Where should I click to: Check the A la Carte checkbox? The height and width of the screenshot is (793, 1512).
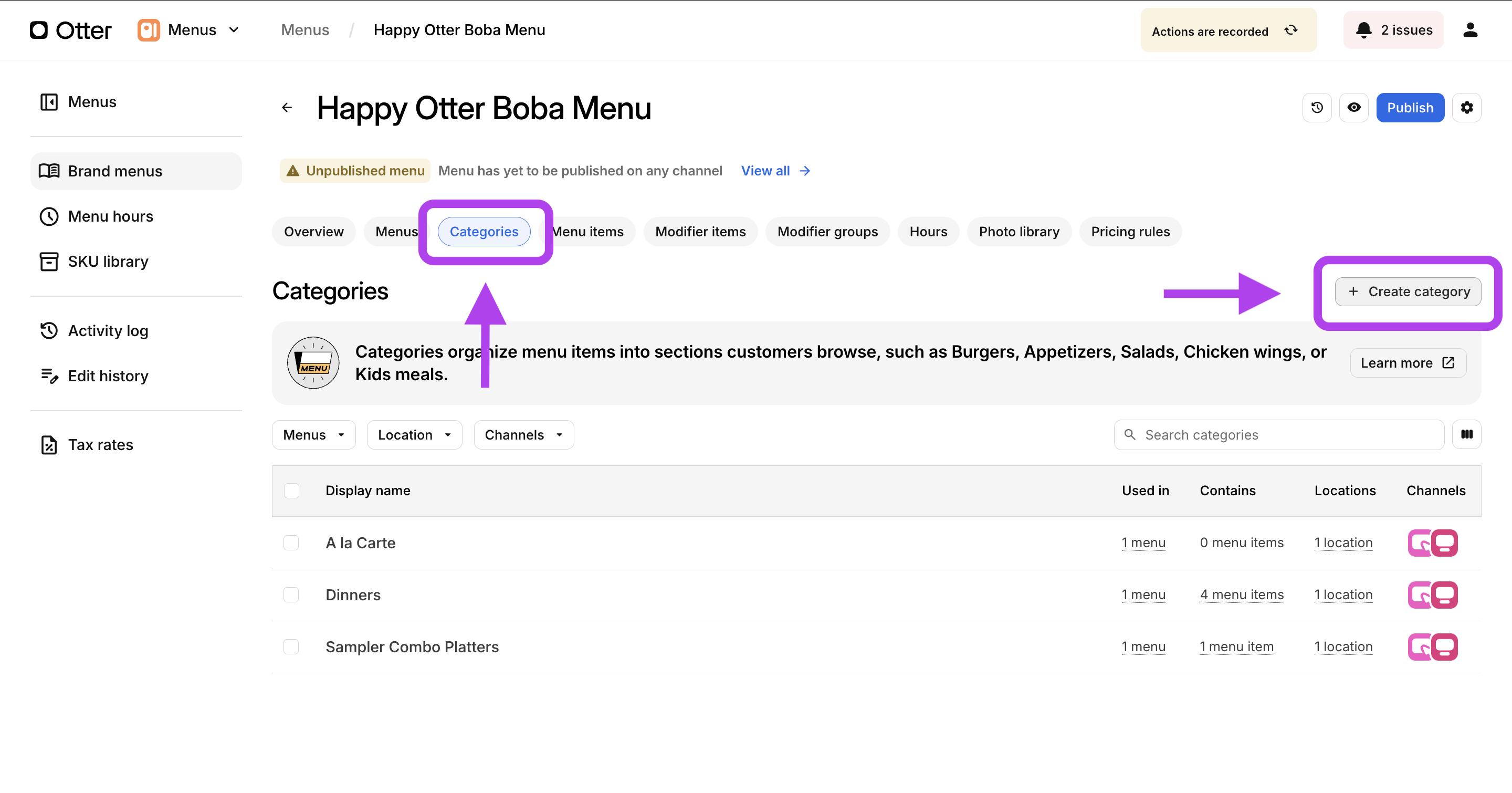291,543
